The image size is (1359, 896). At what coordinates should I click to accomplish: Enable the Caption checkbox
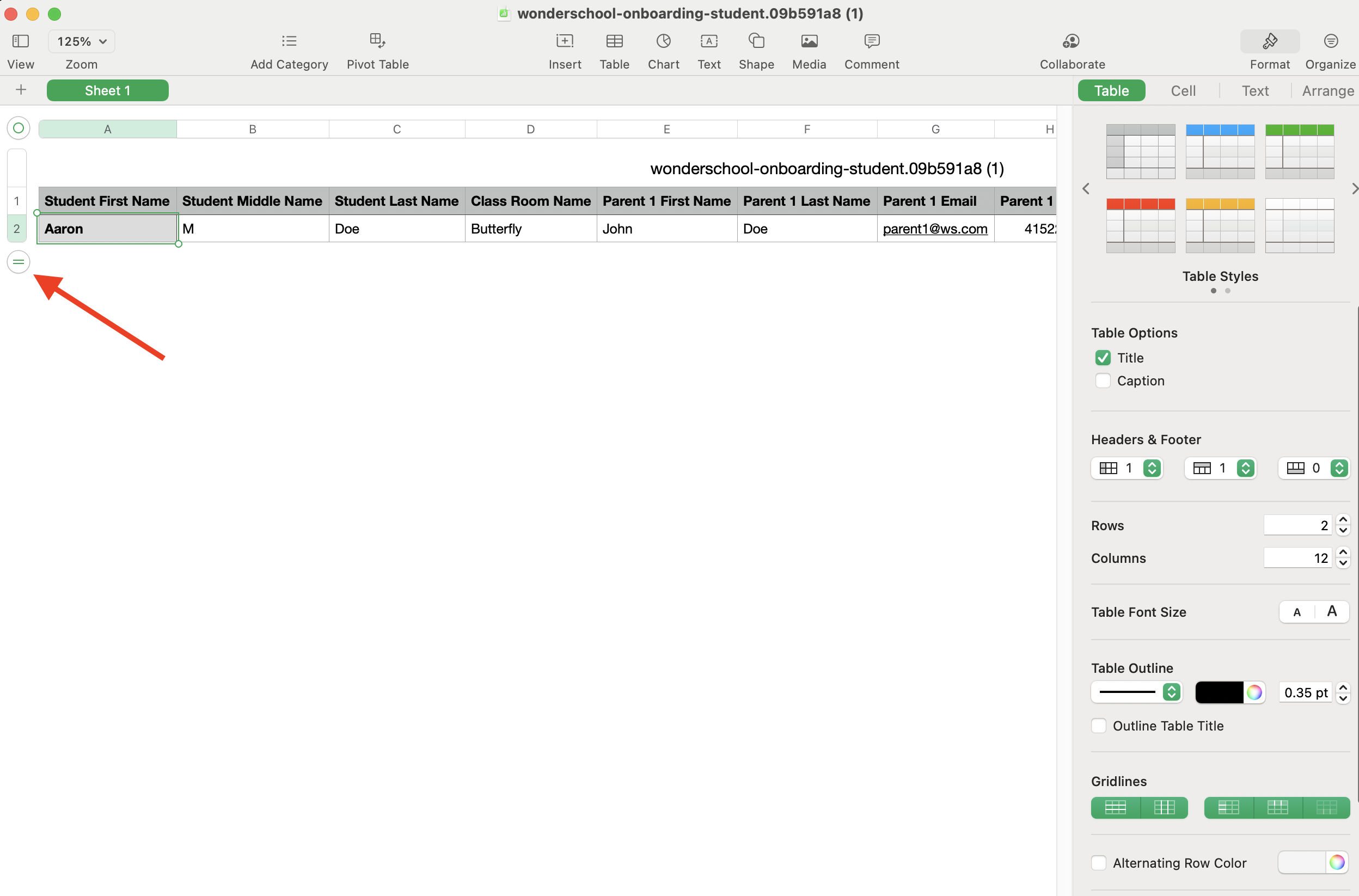tap(1103, 381)
